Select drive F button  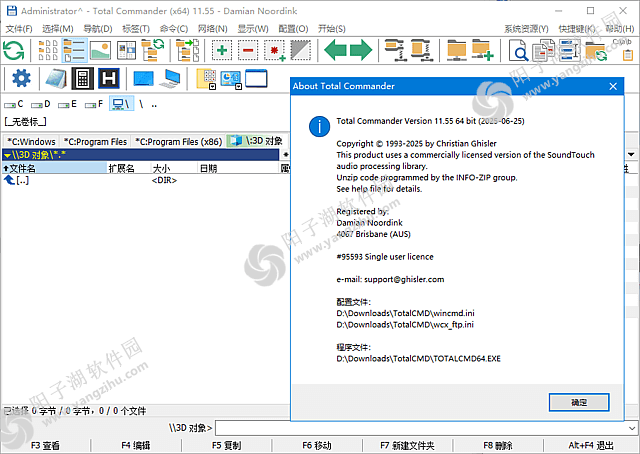click(94, 104)
